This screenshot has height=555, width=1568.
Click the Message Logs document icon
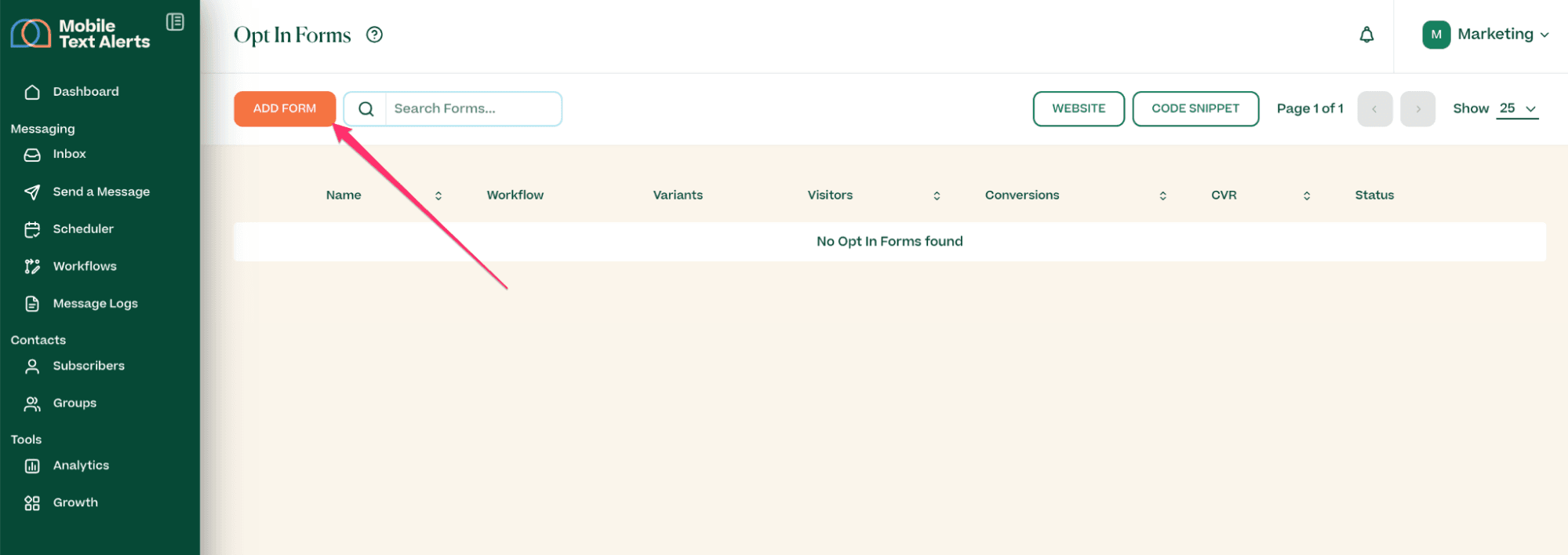[x=32, y=304]
